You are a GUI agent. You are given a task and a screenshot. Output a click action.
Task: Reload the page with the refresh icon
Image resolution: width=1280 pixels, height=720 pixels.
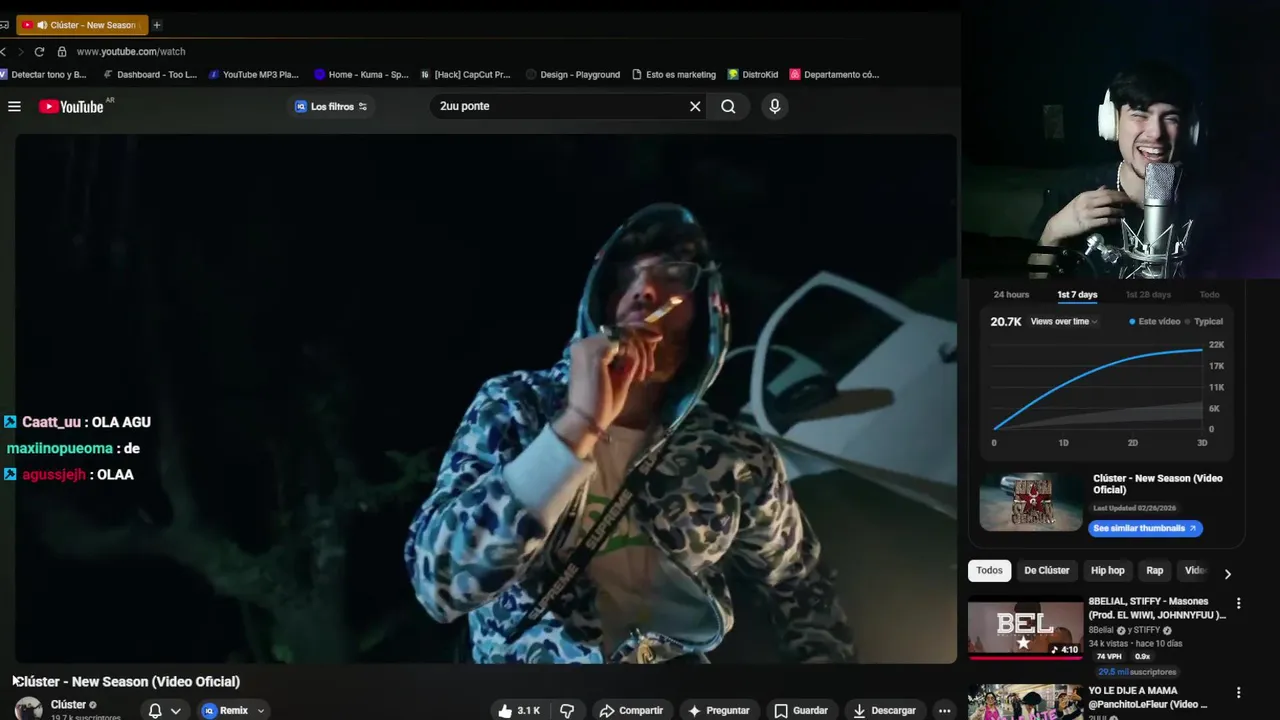click(x=39, y=51)
